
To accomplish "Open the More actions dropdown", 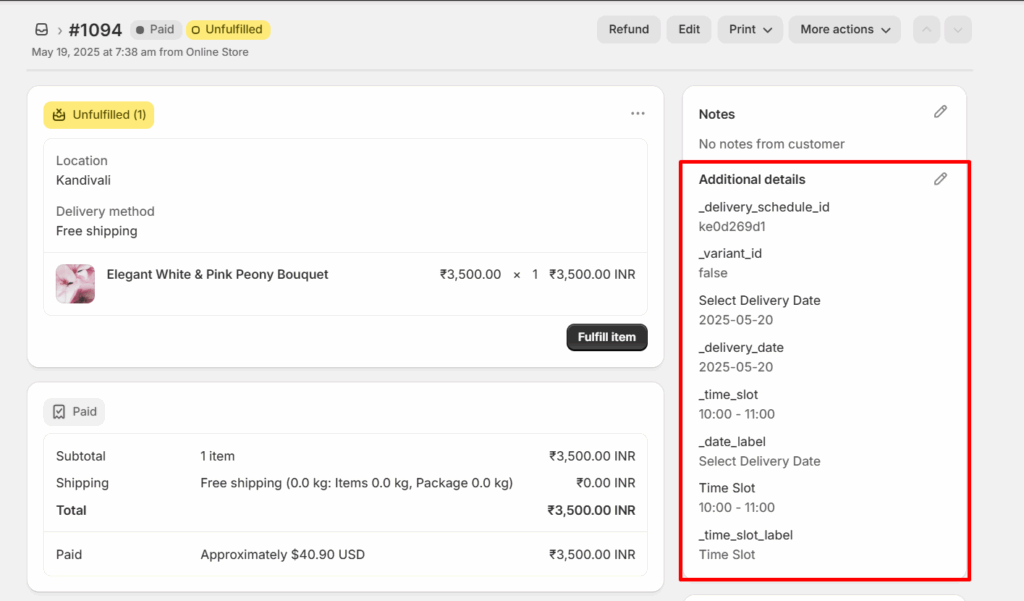I will pyautogui.click(x=844, y=30).
